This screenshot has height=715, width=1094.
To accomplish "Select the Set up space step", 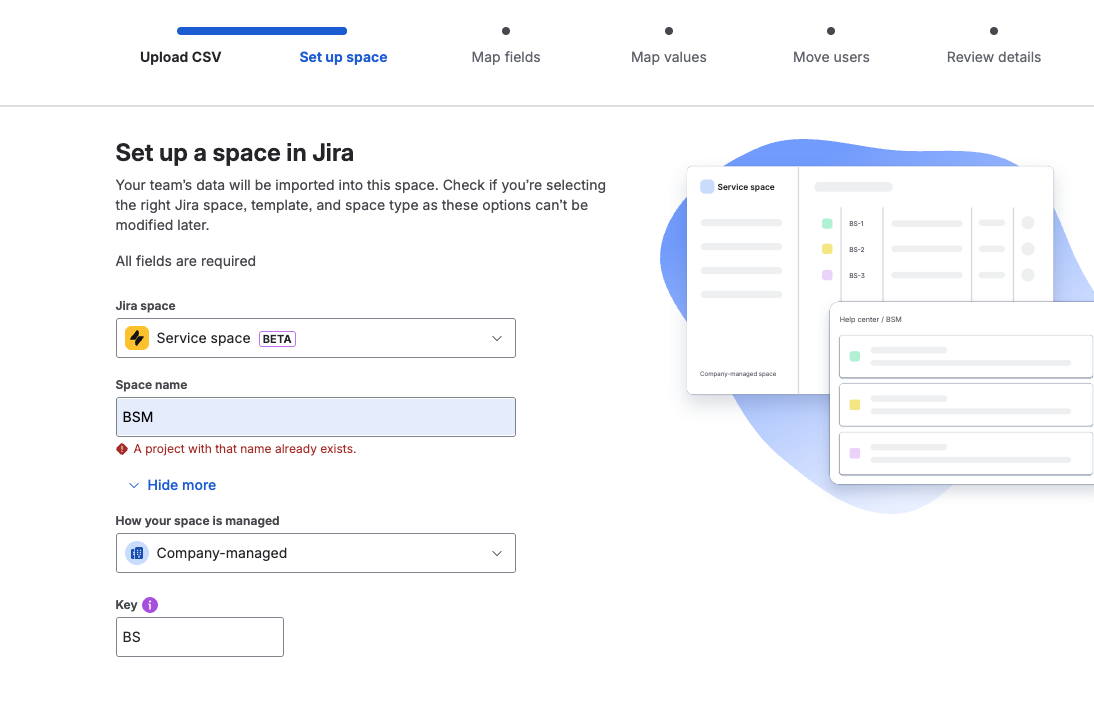I will pyautogui.click(x=343, y=57).
